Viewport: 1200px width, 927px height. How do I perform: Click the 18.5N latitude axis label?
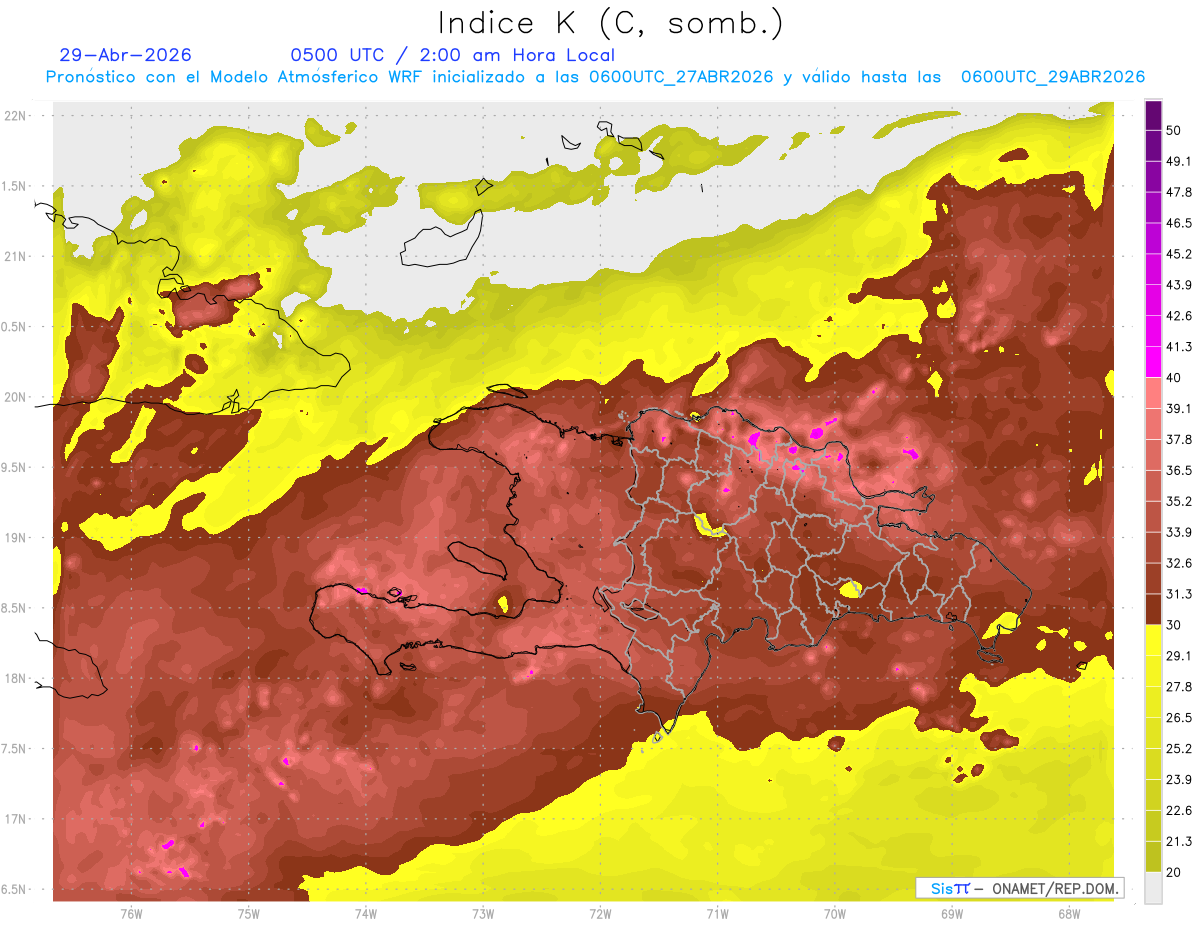[15, 608]
